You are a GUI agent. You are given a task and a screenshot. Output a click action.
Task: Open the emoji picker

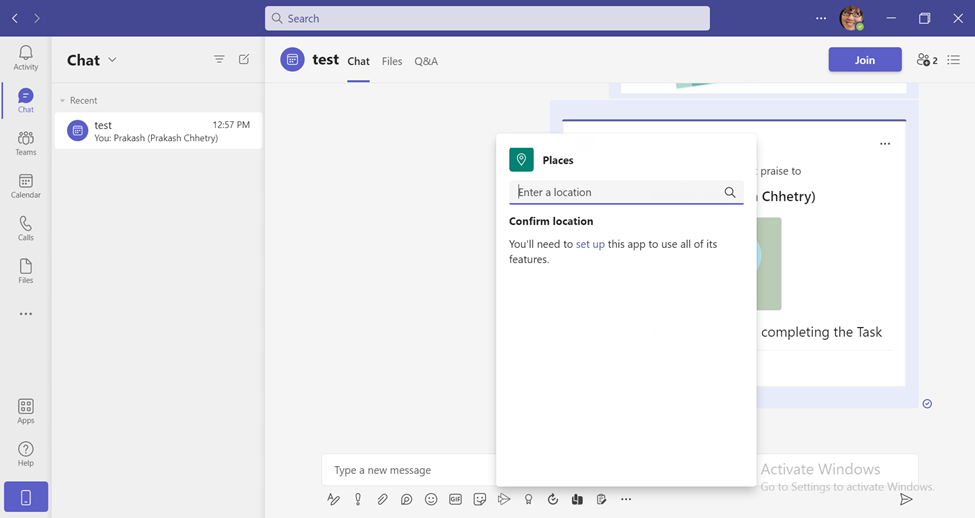point(431,499)
